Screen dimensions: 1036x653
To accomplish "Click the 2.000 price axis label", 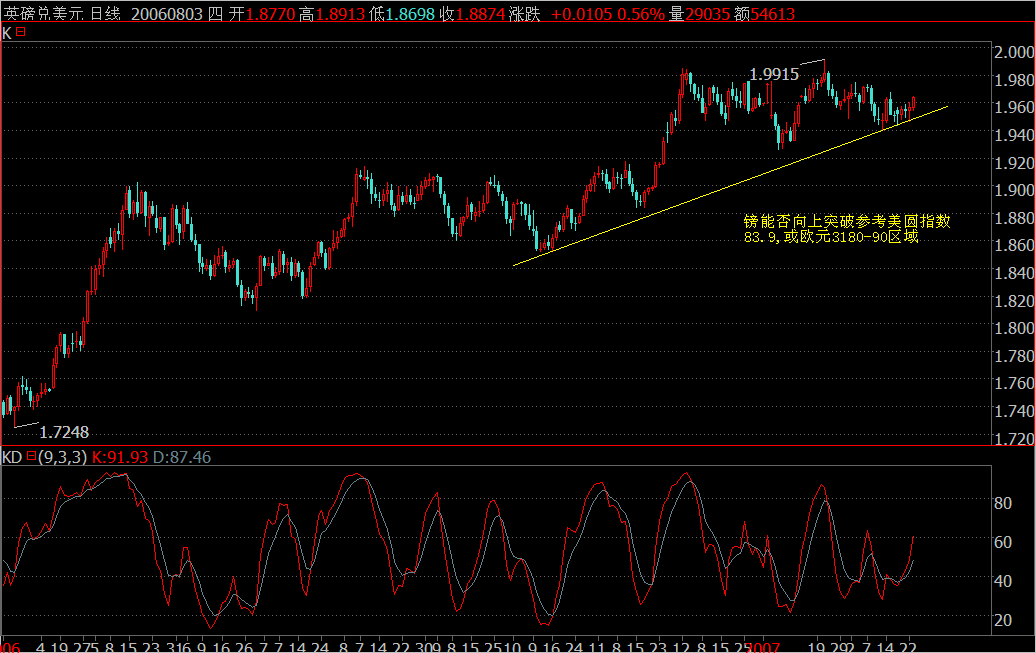I will (x=1012, y=50).
